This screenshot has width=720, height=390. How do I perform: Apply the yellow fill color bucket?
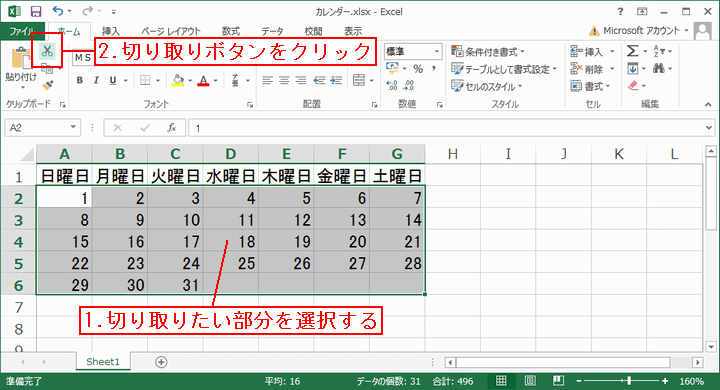178,80
